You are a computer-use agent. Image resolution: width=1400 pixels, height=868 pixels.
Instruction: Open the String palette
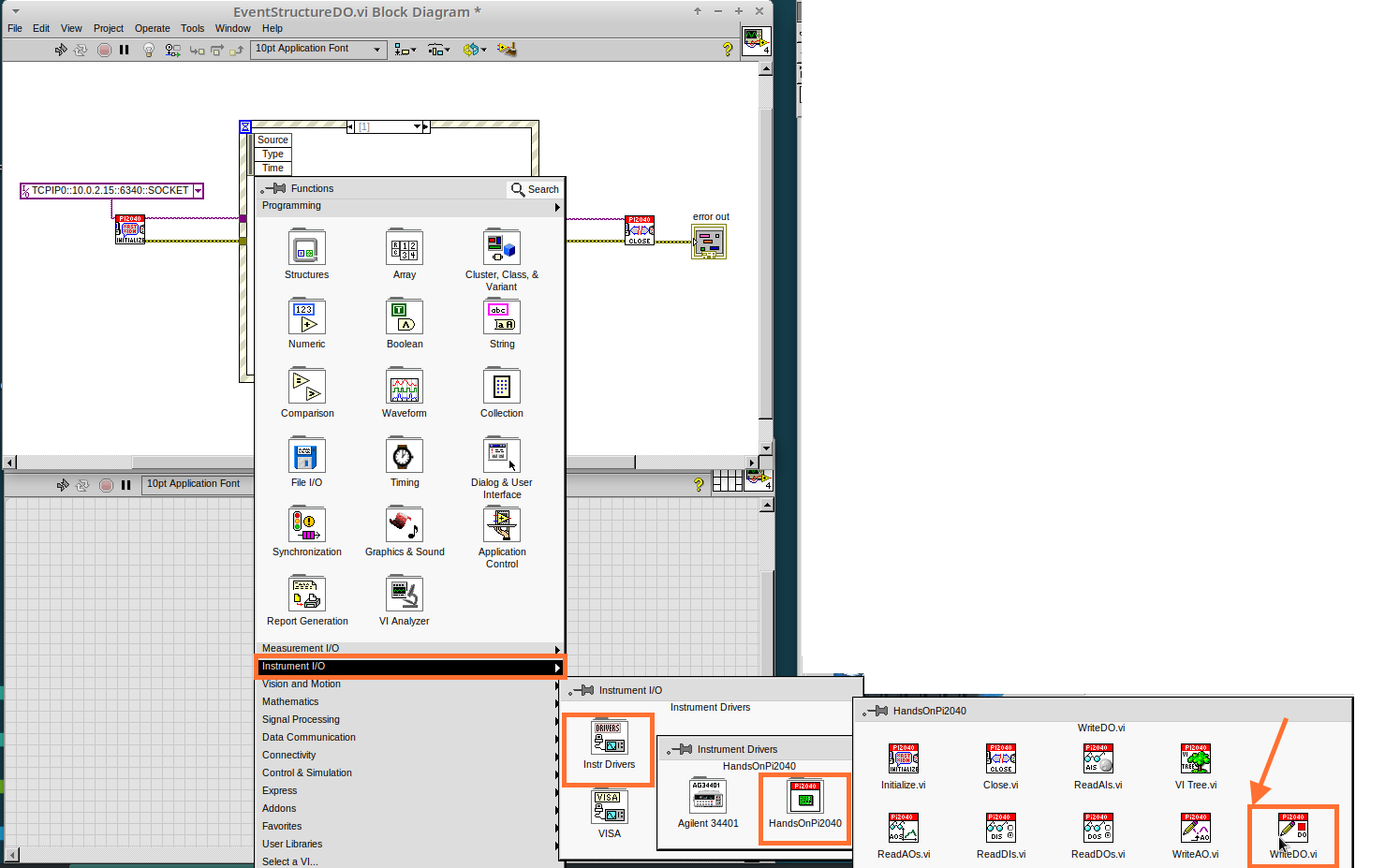click(502, 317)
